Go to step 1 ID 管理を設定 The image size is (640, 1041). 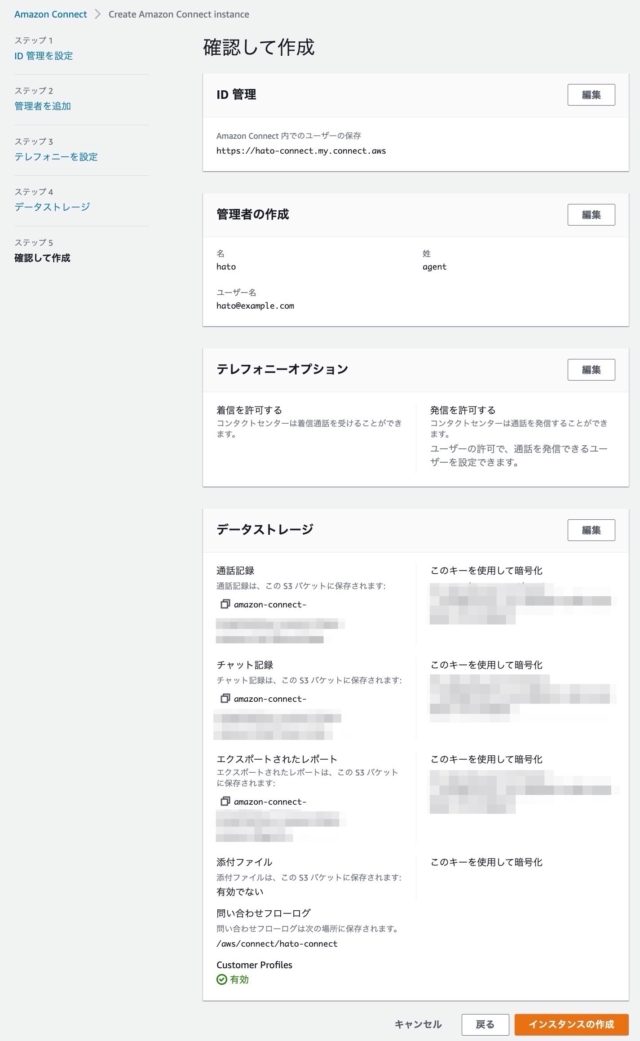click(x=44, y=56)
